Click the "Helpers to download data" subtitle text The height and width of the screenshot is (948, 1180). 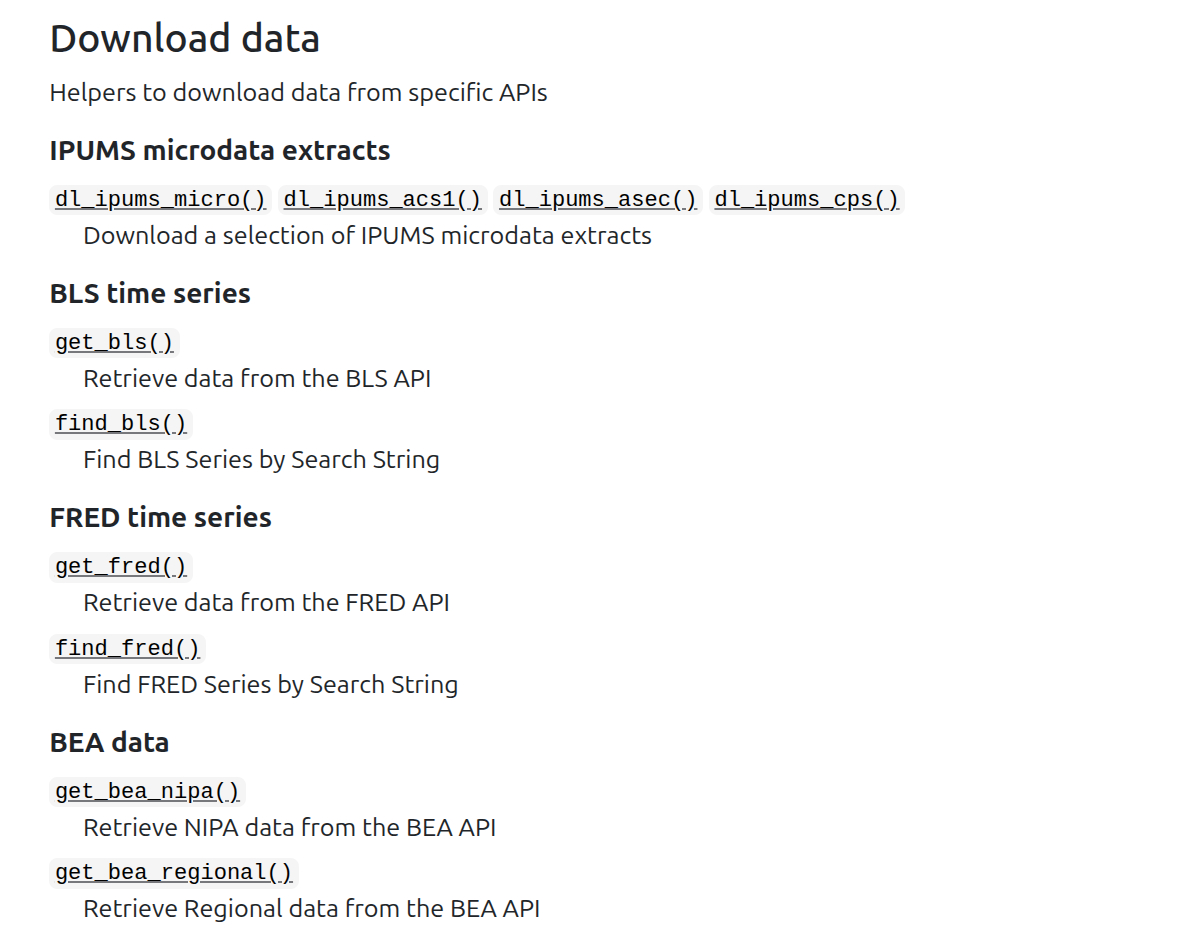pyautogui.click(x=298, y=93)
